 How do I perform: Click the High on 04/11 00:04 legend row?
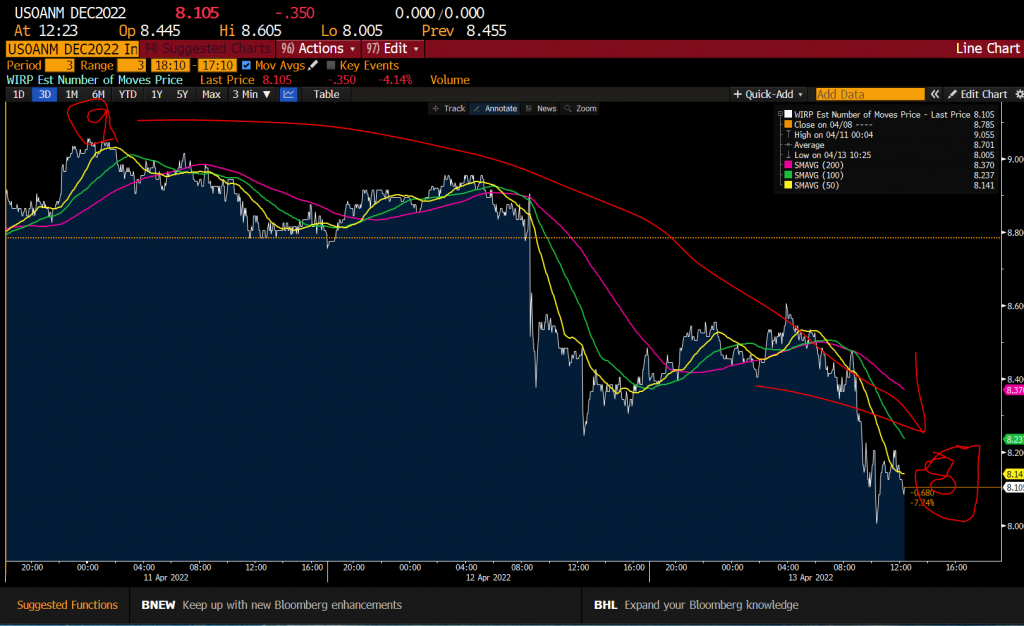(x=889, y=134)
